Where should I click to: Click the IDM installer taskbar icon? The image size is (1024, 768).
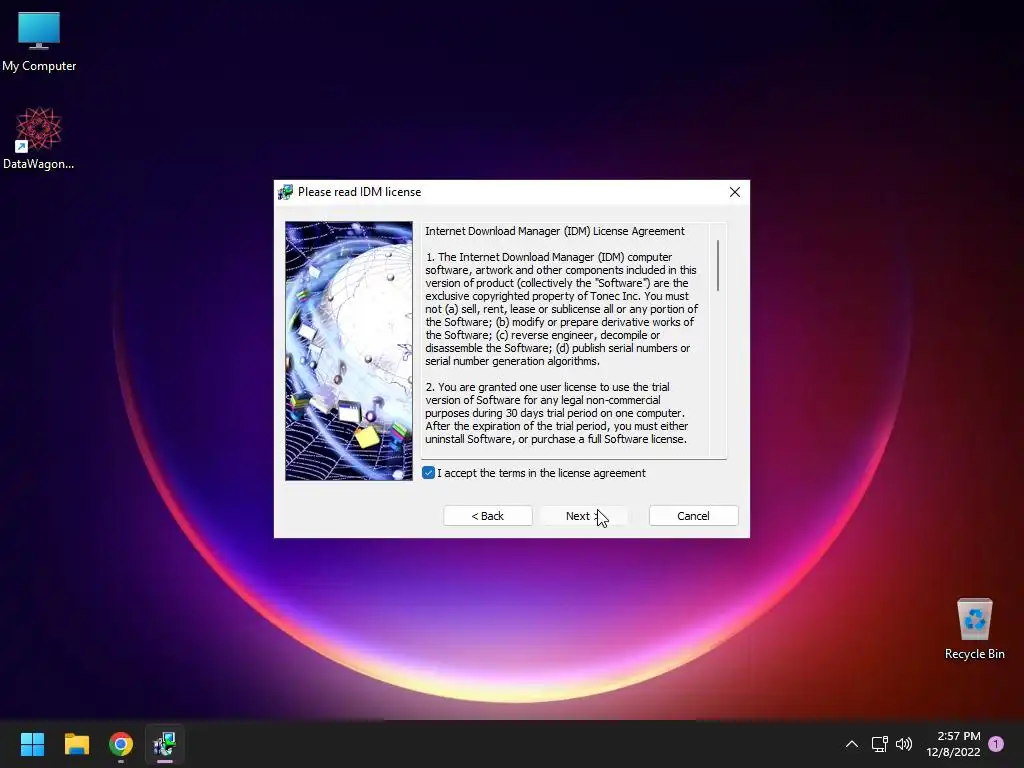[x=165, y=744]
